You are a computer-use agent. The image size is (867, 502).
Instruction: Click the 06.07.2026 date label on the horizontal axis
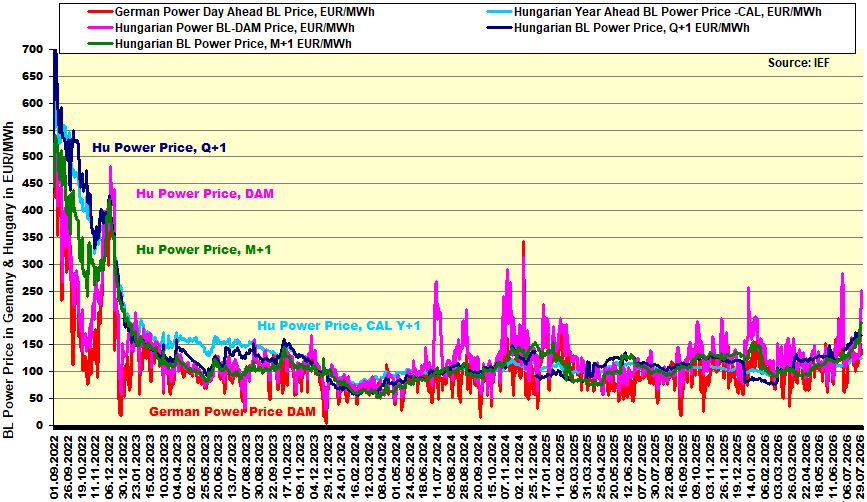(848, 467)
